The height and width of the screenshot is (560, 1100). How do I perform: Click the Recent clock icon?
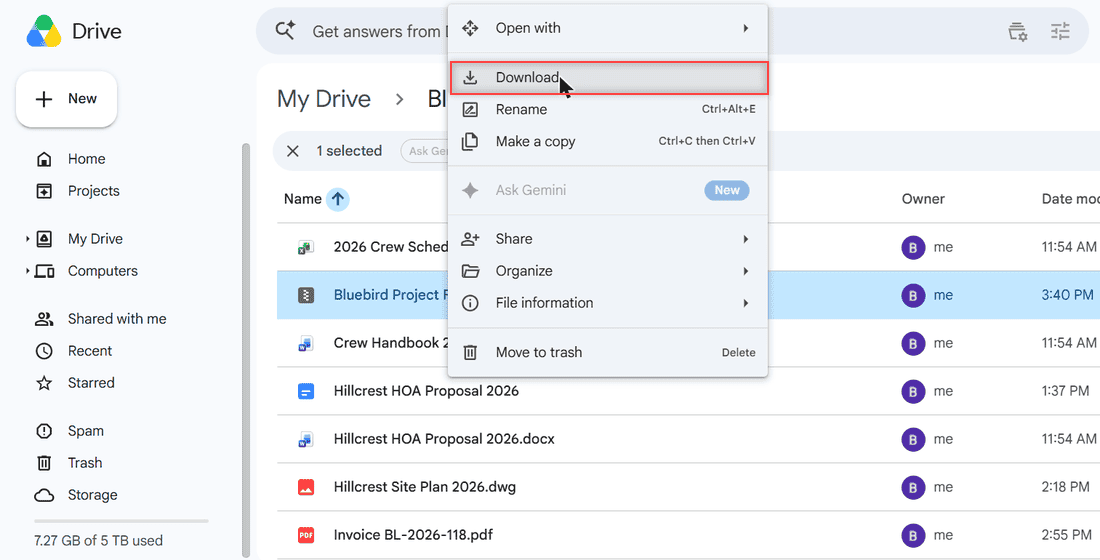44,351
